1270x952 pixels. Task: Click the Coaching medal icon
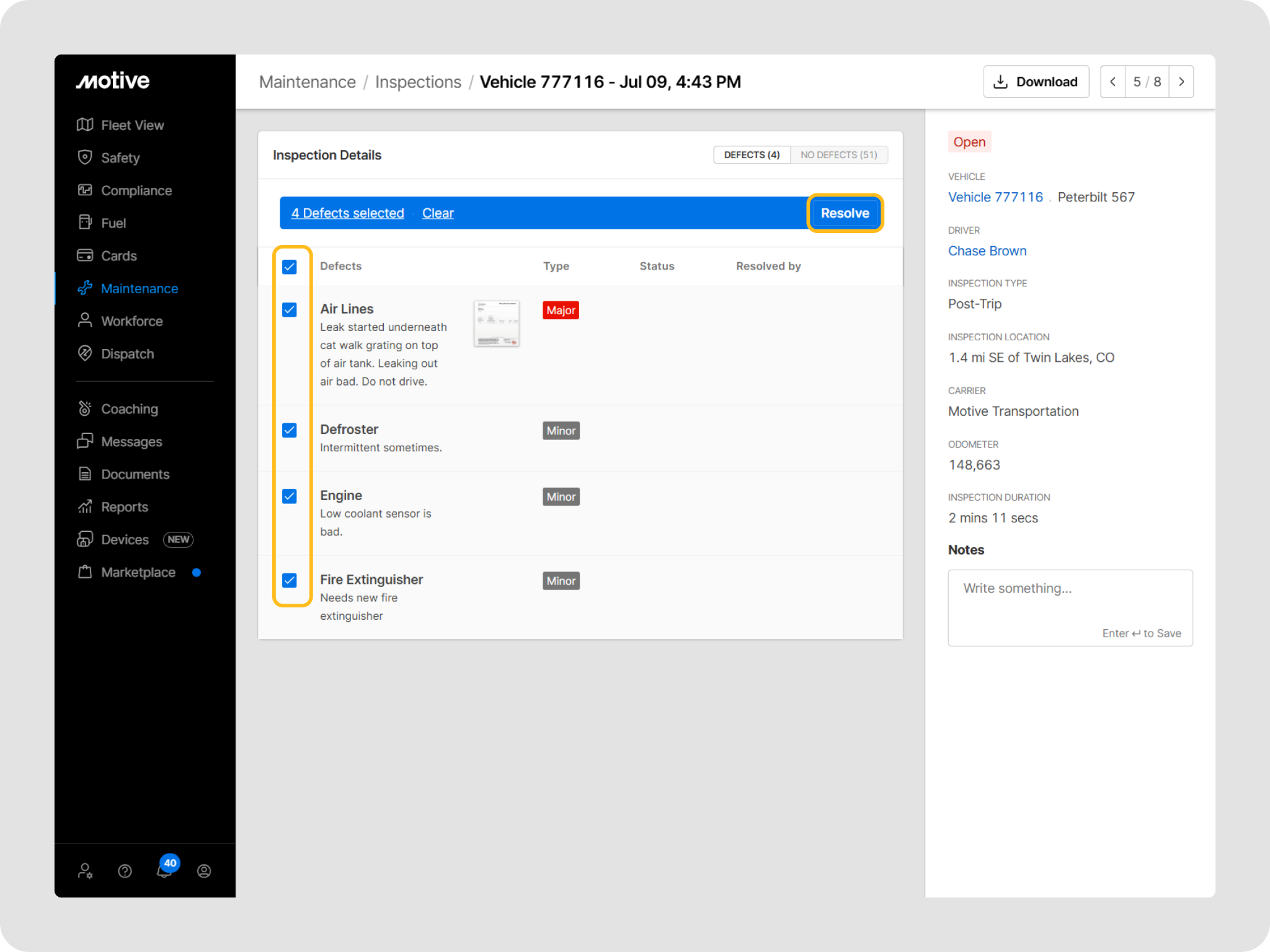point(85,408)
